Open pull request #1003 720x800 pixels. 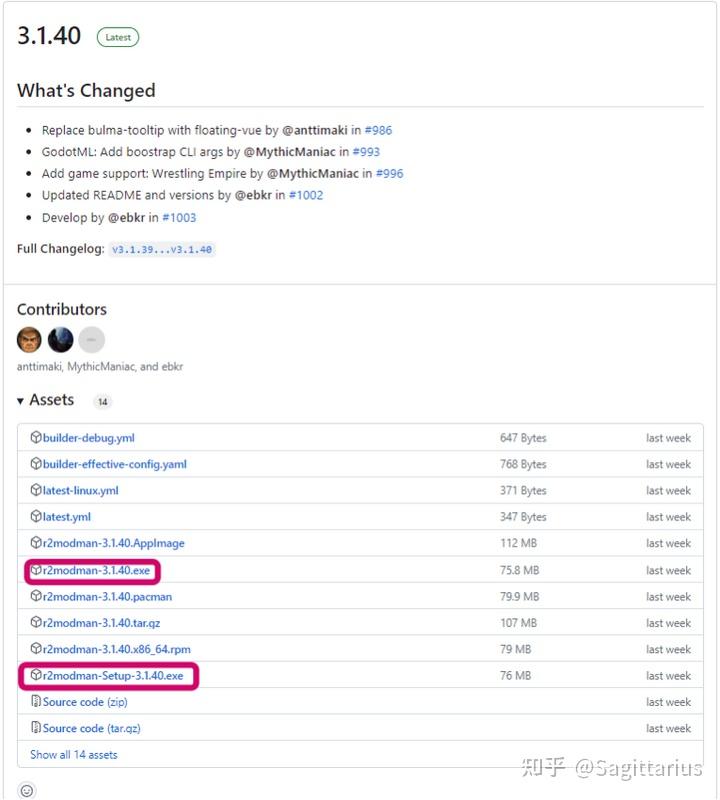point(179,217)
